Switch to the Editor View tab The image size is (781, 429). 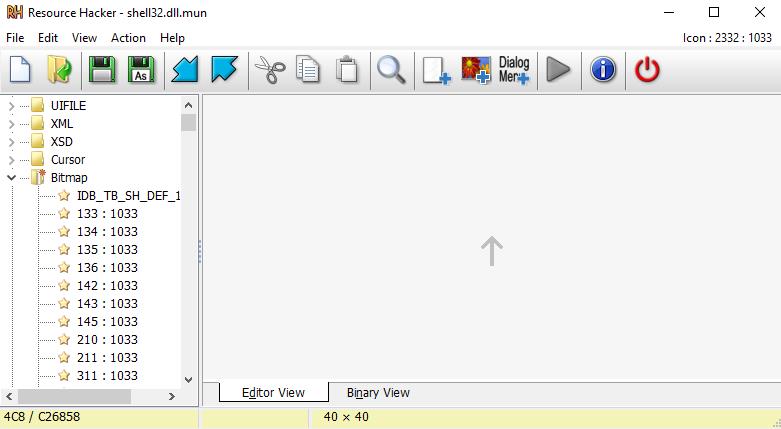click(273, 393)
